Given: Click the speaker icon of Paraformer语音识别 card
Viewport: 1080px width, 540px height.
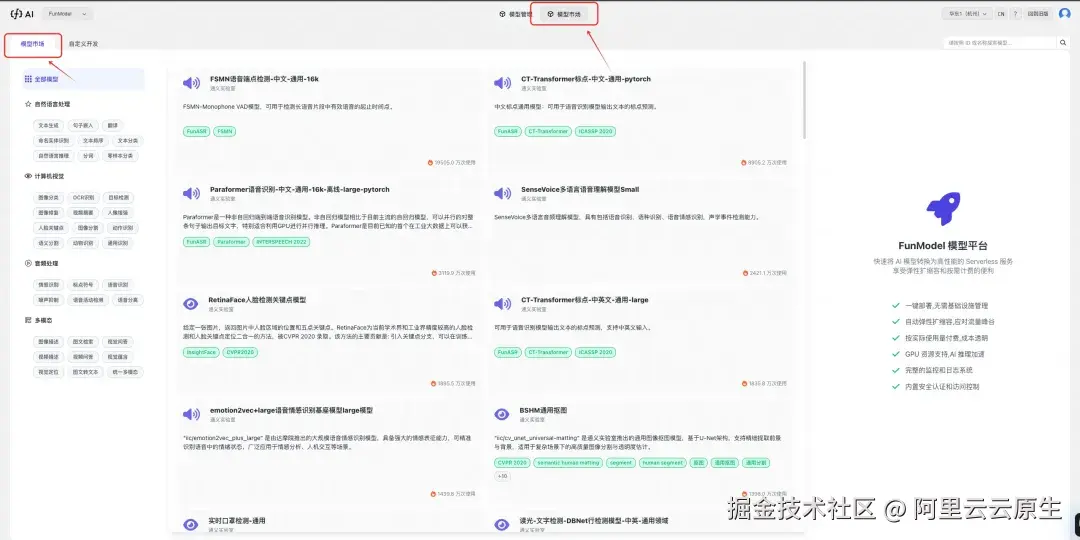Looking at the screenshot, I should [x=191, y=194].
